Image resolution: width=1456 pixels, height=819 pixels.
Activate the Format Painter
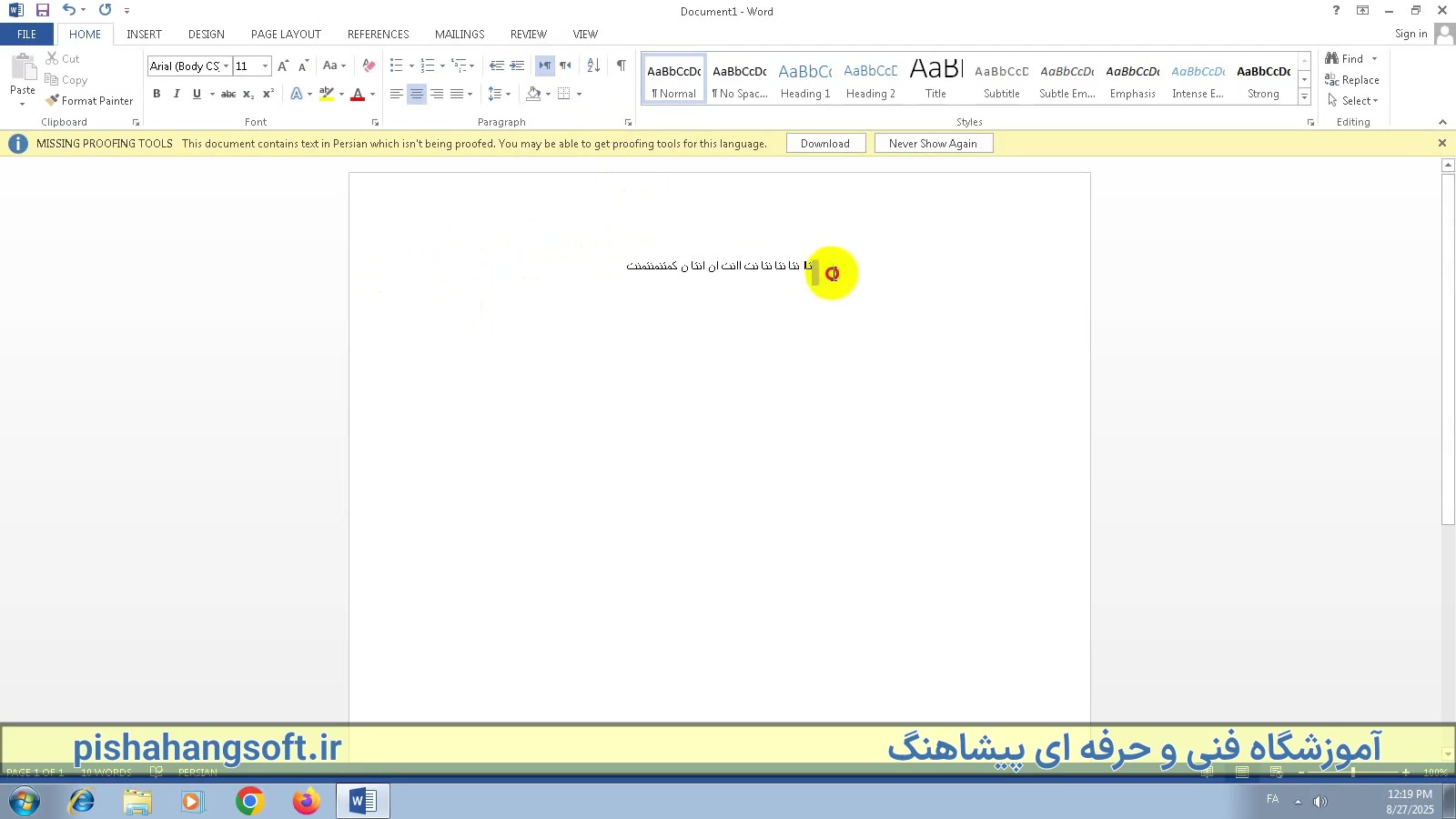[89, 101]
